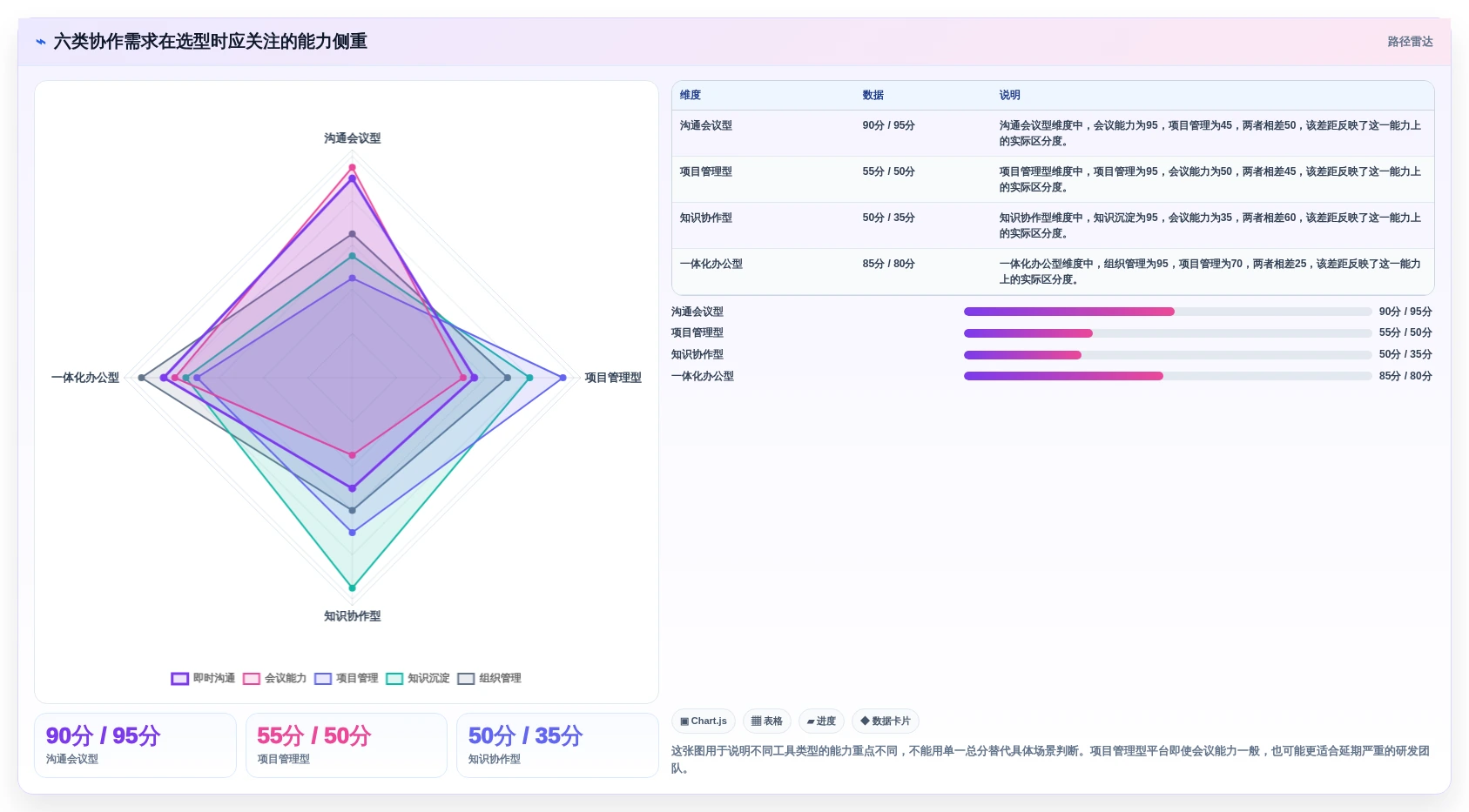Toggle the 会议能力 legend swatch
Viewport: 1469px width, 812px height.
coord(252,679)
